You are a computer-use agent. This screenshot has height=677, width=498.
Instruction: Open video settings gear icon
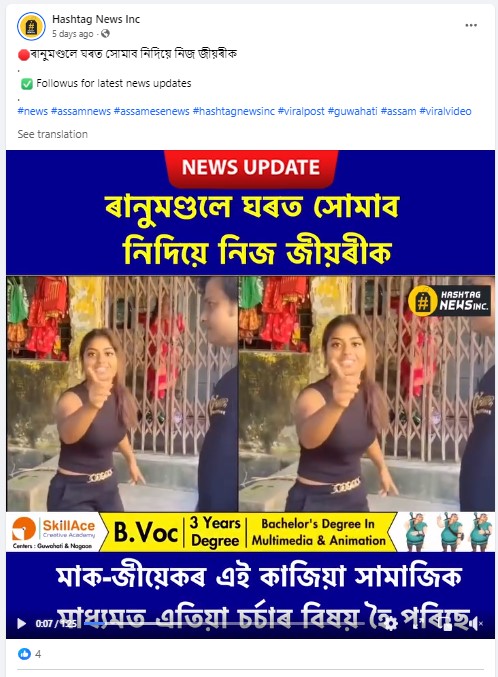click(390, 623)
